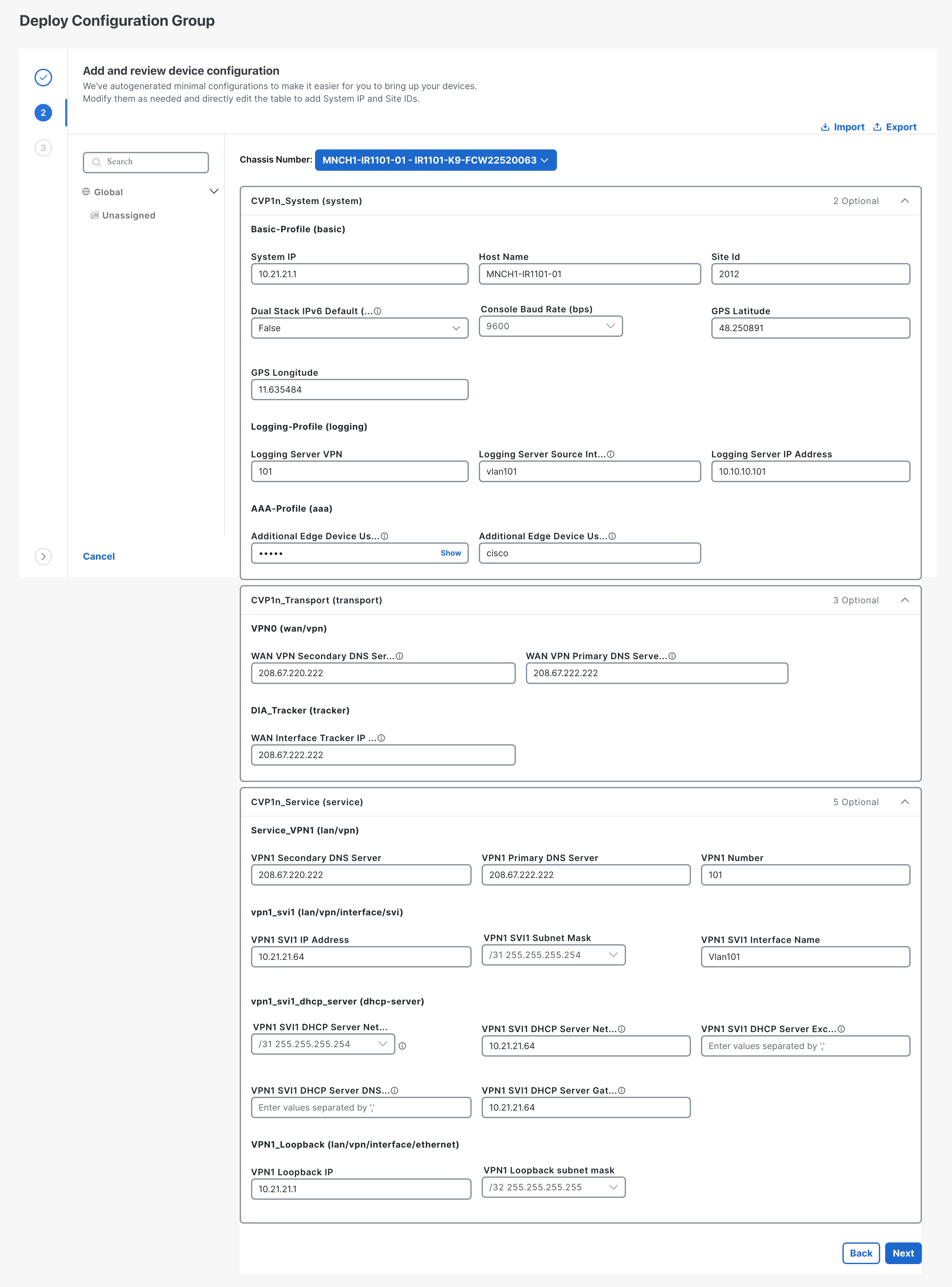
Task: Expand the sidebar with the arrow circle icon
Action: click(43, 556)
